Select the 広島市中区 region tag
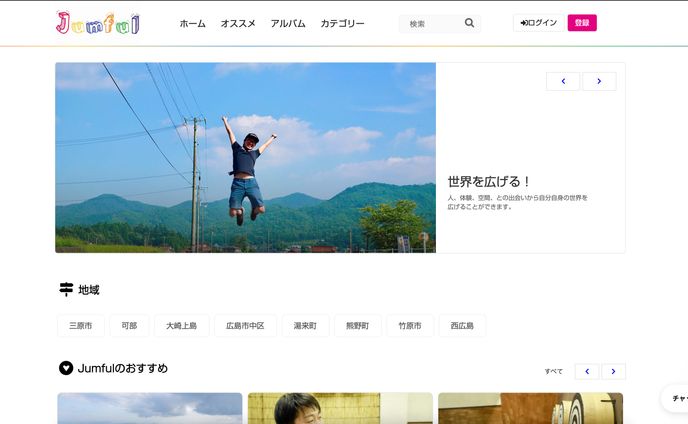Screen dimensions: 688x424 [245, 326]
